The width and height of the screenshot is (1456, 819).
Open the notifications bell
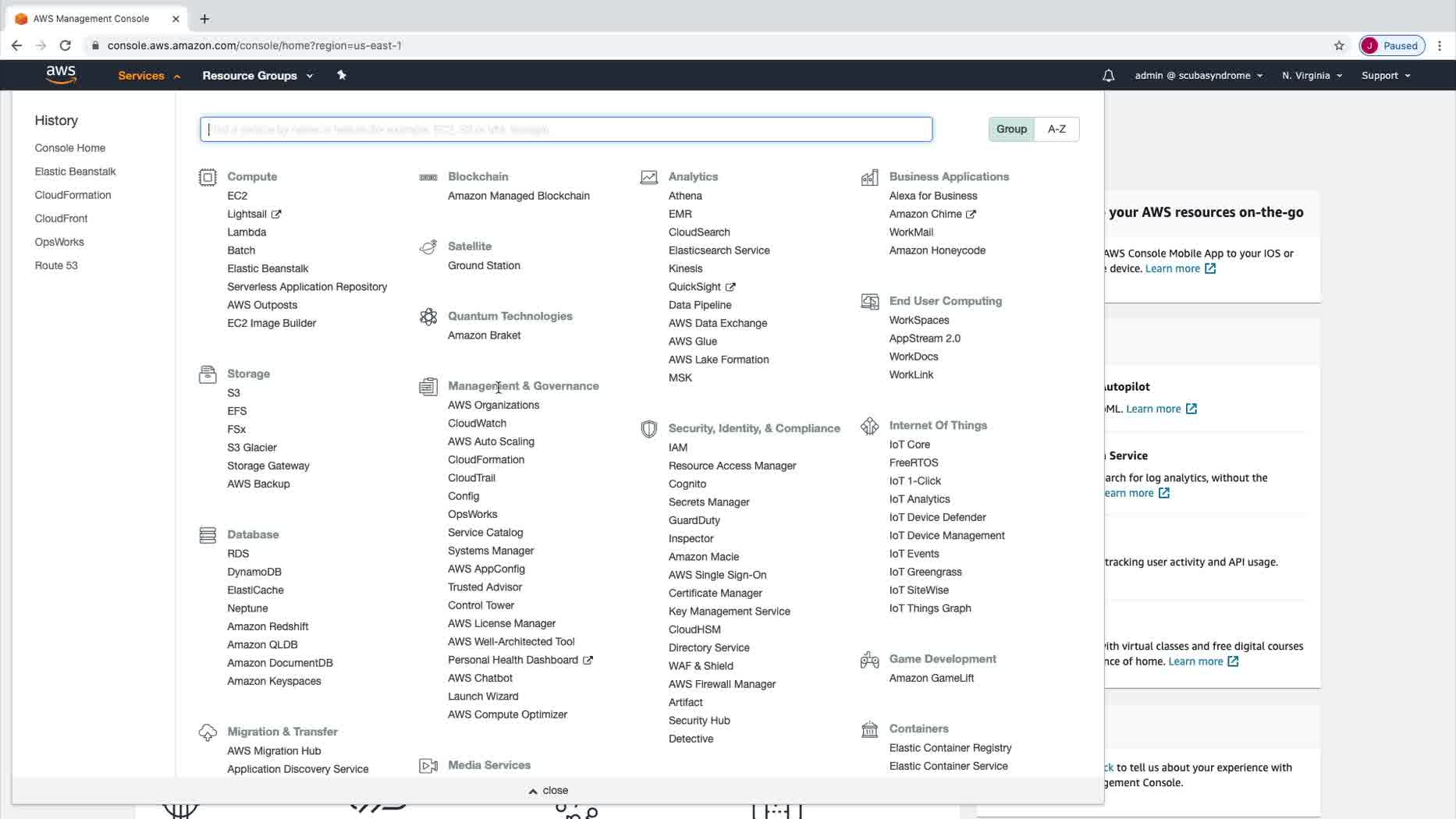click(x=1108, y=76)
